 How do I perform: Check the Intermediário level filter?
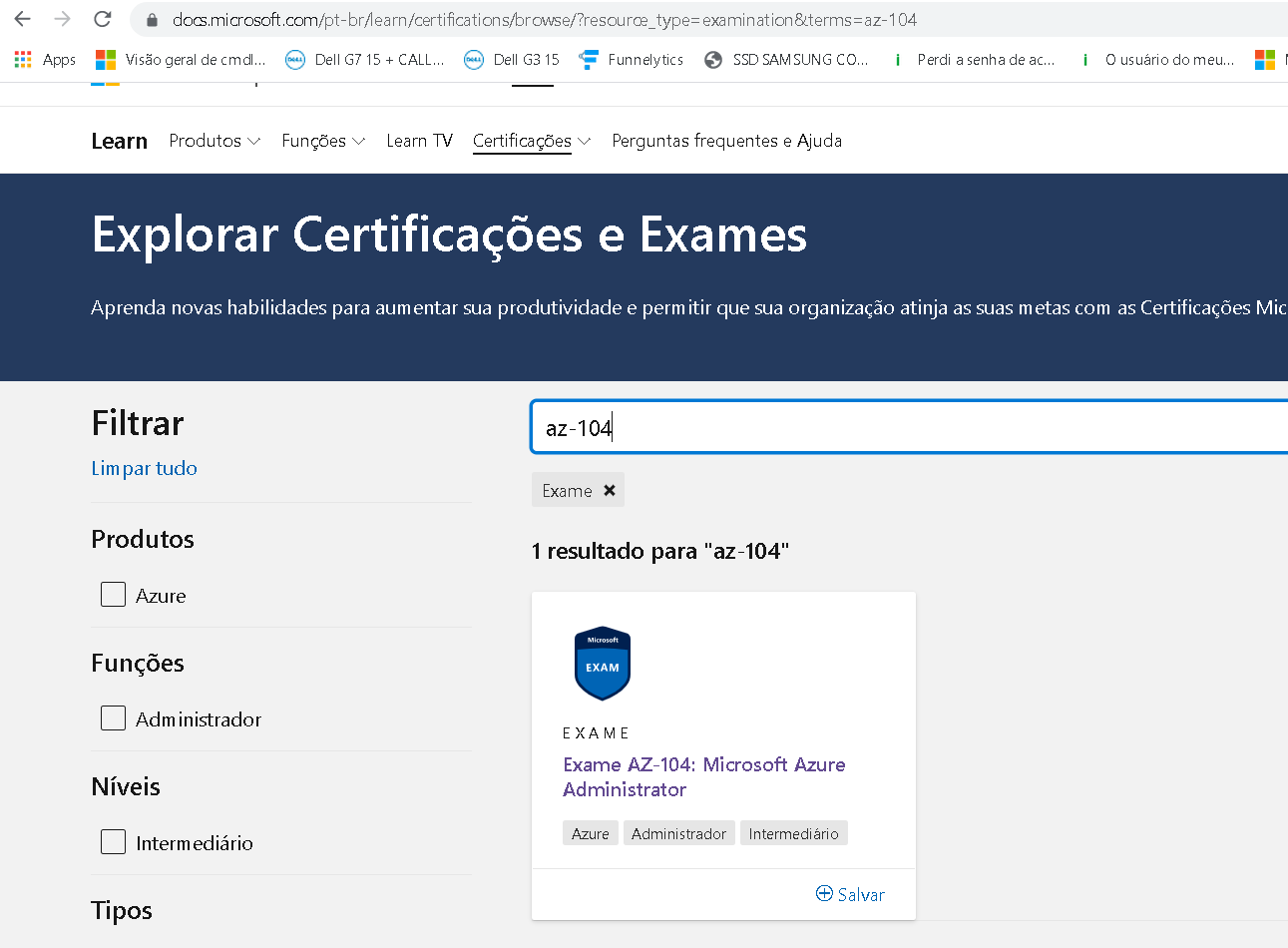113,842
